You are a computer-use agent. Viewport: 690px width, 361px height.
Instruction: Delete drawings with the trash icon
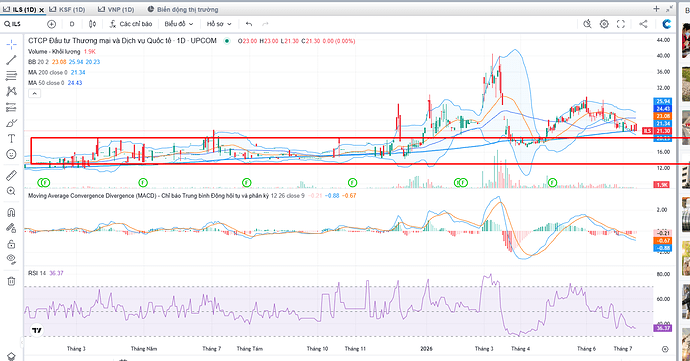11,281
